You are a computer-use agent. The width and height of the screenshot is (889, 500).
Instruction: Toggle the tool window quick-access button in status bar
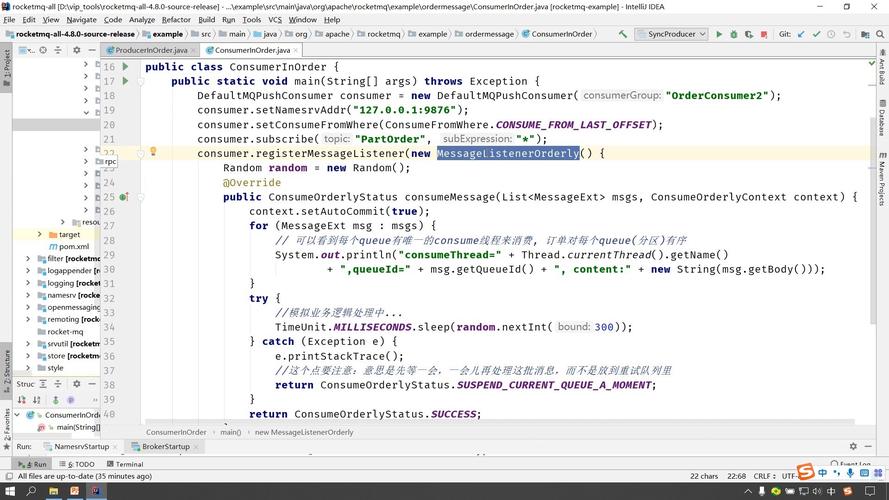(9, 476)
